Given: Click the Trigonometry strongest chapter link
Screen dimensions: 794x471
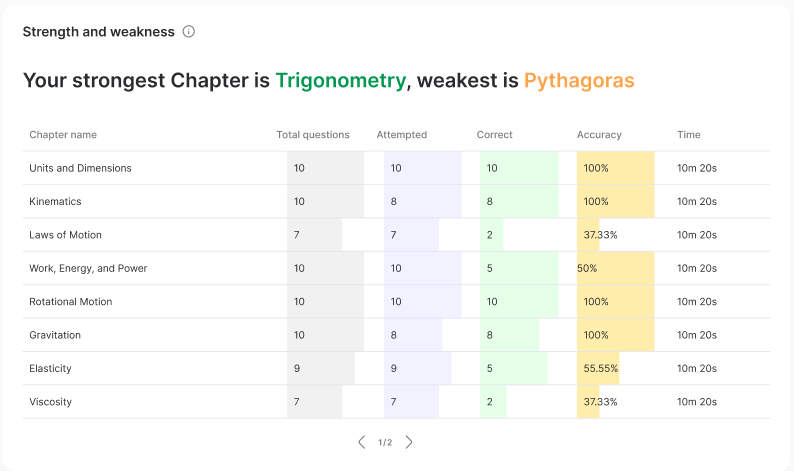Looking at the screenshot, I should coord(340,80).
